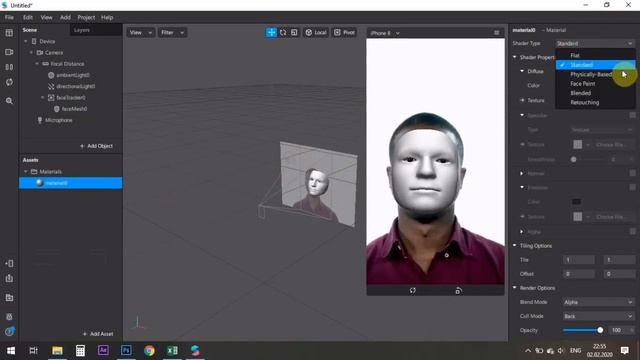Image resolution: width=640 pixels, height=360 pixels.
Task: Open the simulator hamburger menu
Action: point(496,33)
